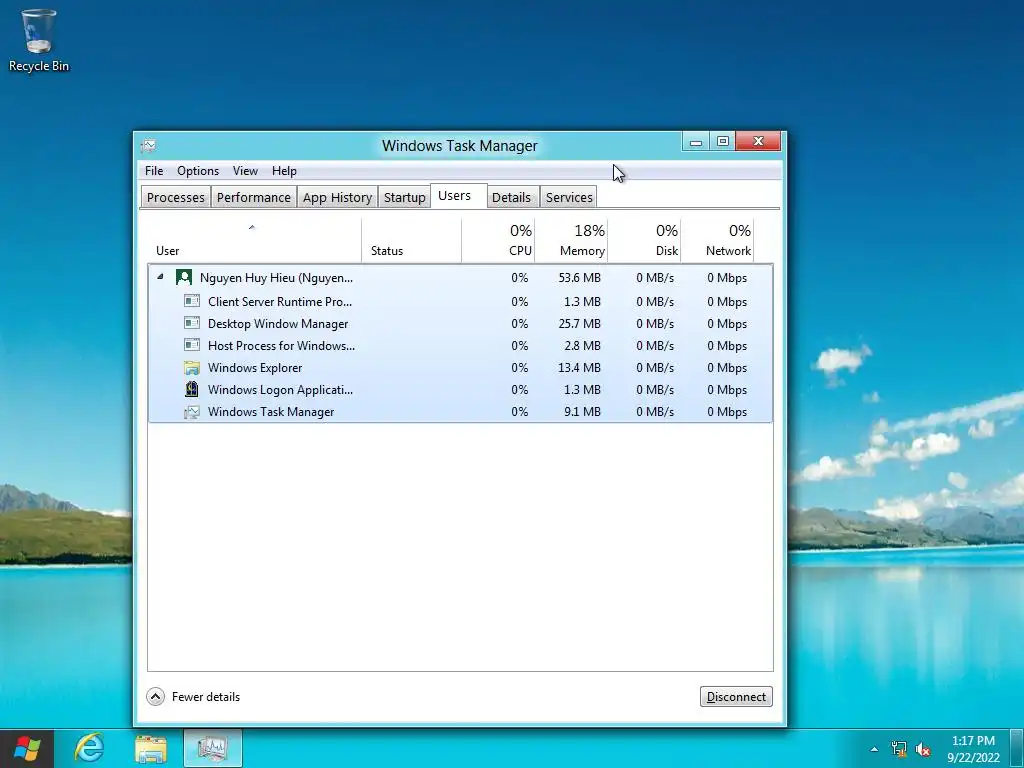Click the Disconnect button
The height and width of the screenshot is (768, 1024).
tap(736, 697)
